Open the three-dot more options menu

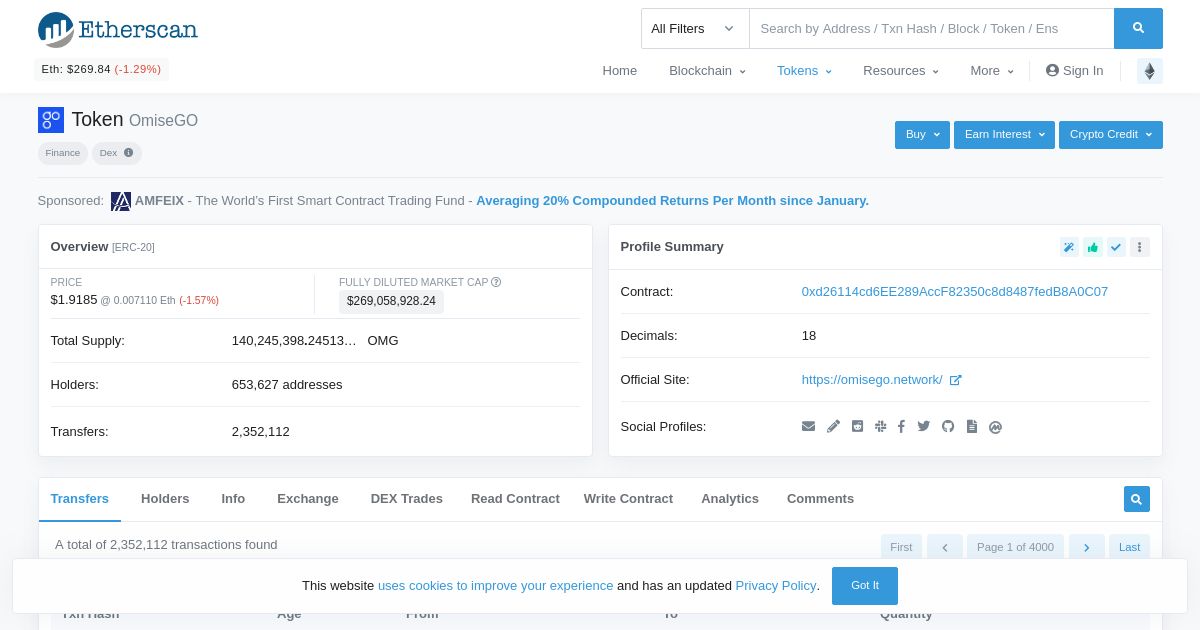(1140, 247)
